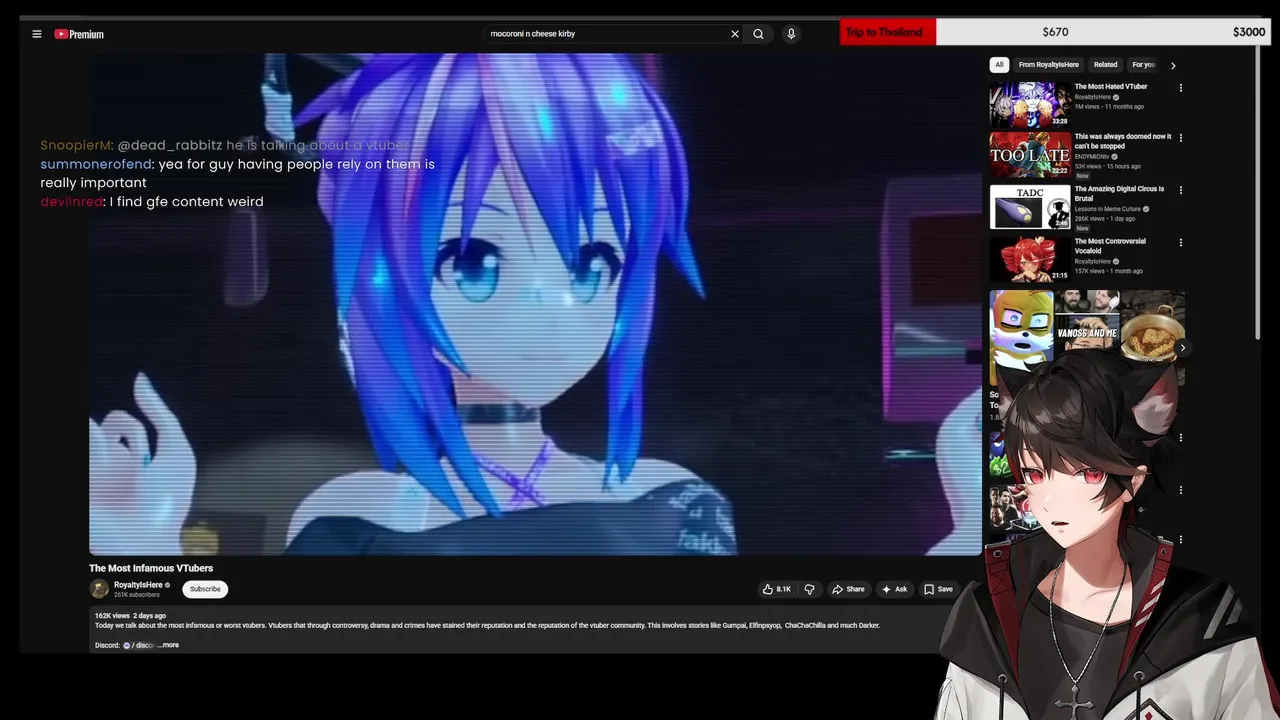Open RoyaltyIsHere channel avatar below video
This screenshot has height=720, width=1280.
point(99,589)
